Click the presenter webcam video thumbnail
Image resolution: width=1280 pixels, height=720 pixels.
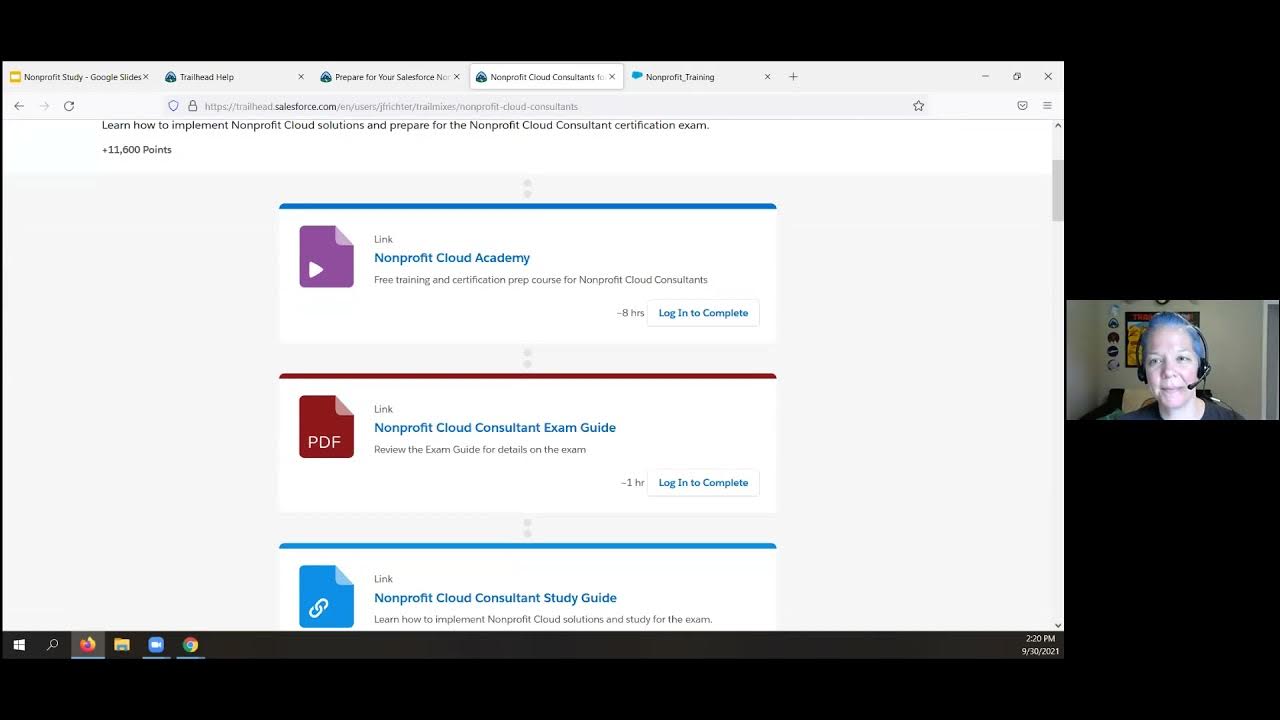tap(1172, 360)
